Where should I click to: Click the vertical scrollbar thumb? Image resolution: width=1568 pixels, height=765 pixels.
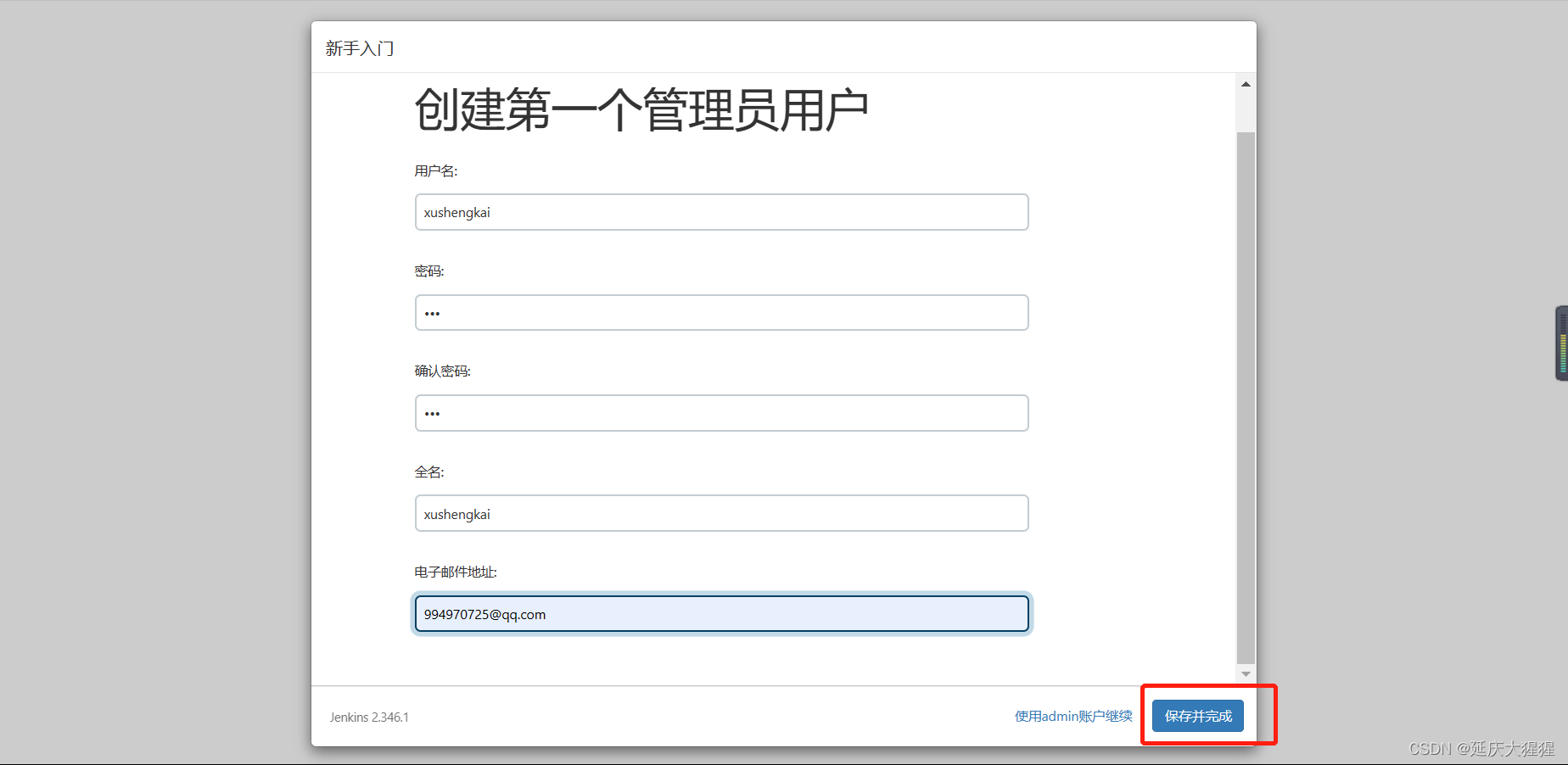click(1246, 398)
